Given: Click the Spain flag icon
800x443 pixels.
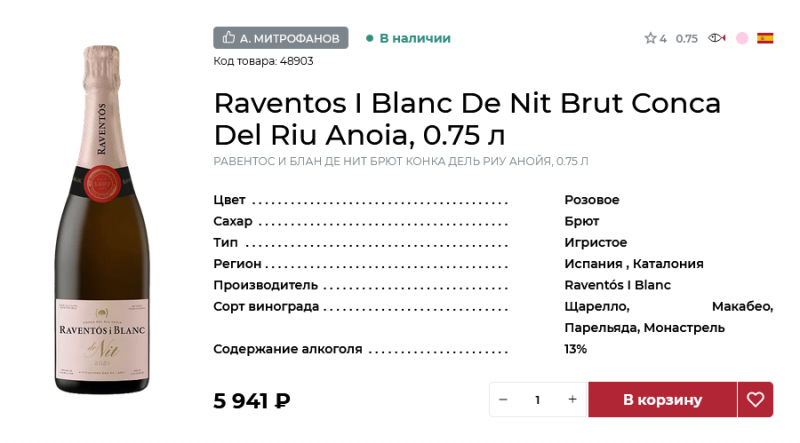Looking at the screenshot, I should click(x=765, y=38).
